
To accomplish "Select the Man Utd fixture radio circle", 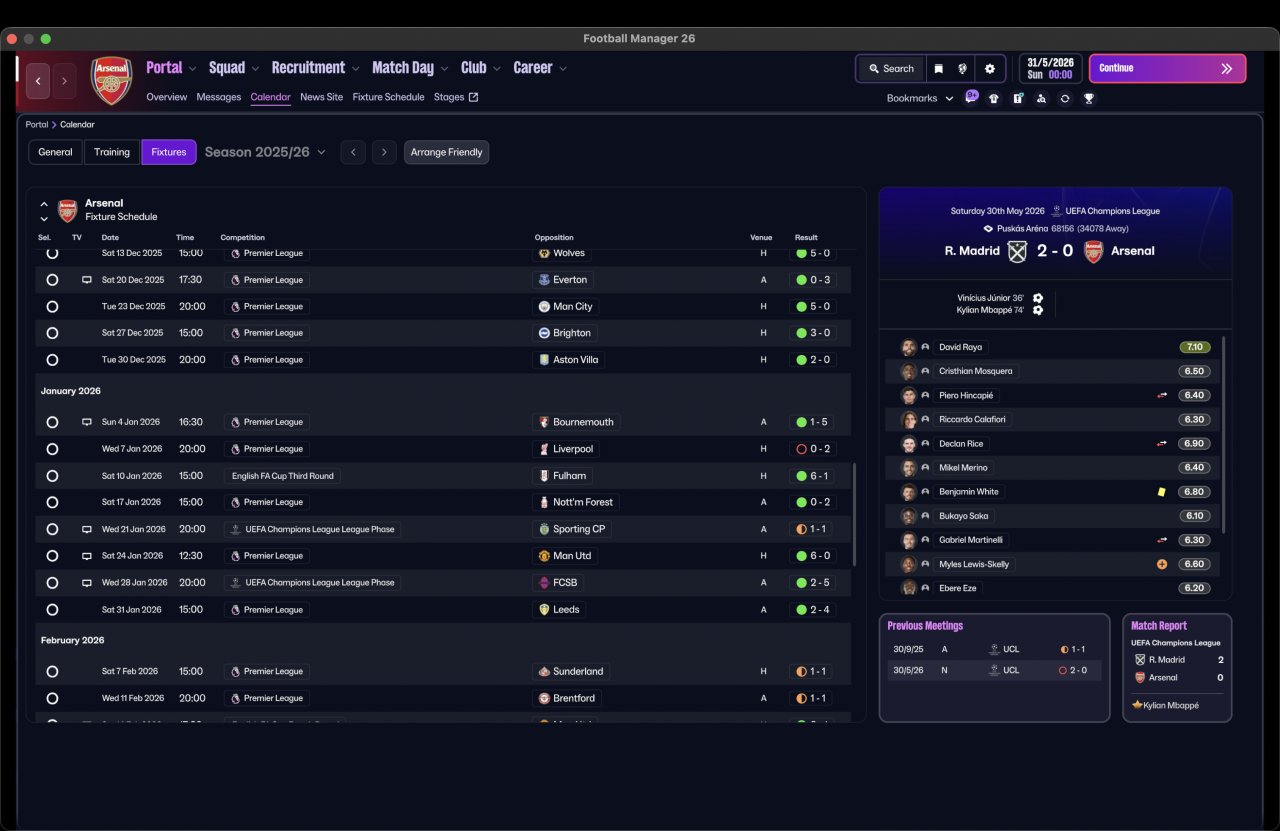I will point(52,556).
